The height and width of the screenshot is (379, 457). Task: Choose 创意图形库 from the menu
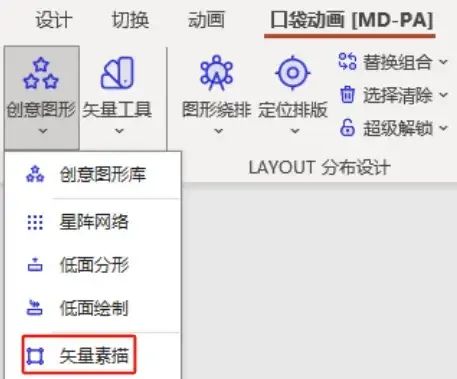click(x=93, y=174)
